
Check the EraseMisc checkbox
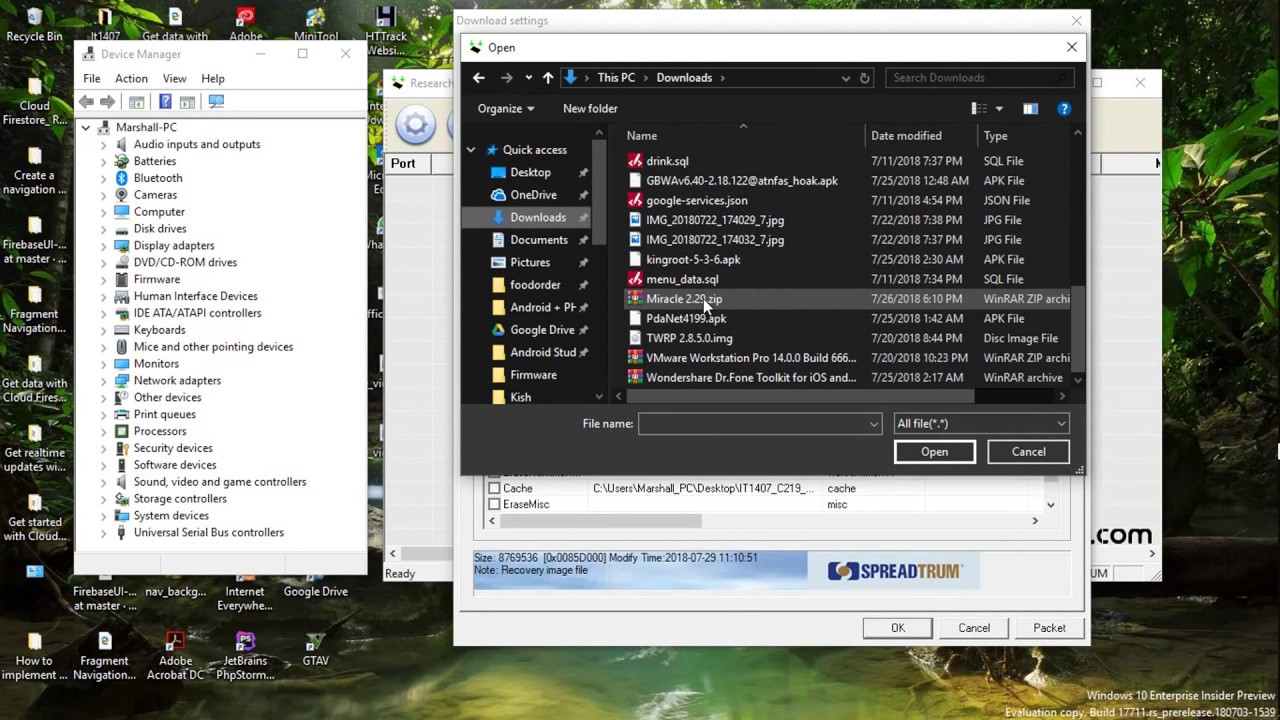tap(494, 504)
